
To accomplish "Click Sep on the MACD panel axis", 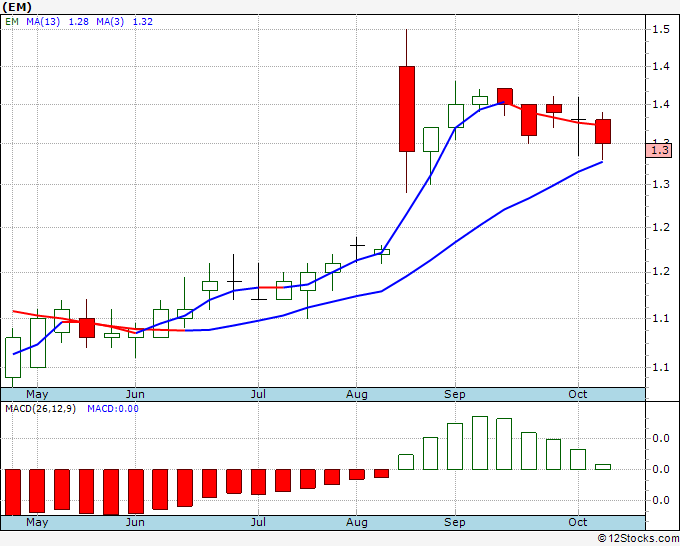I will click(x=454, y=522).
